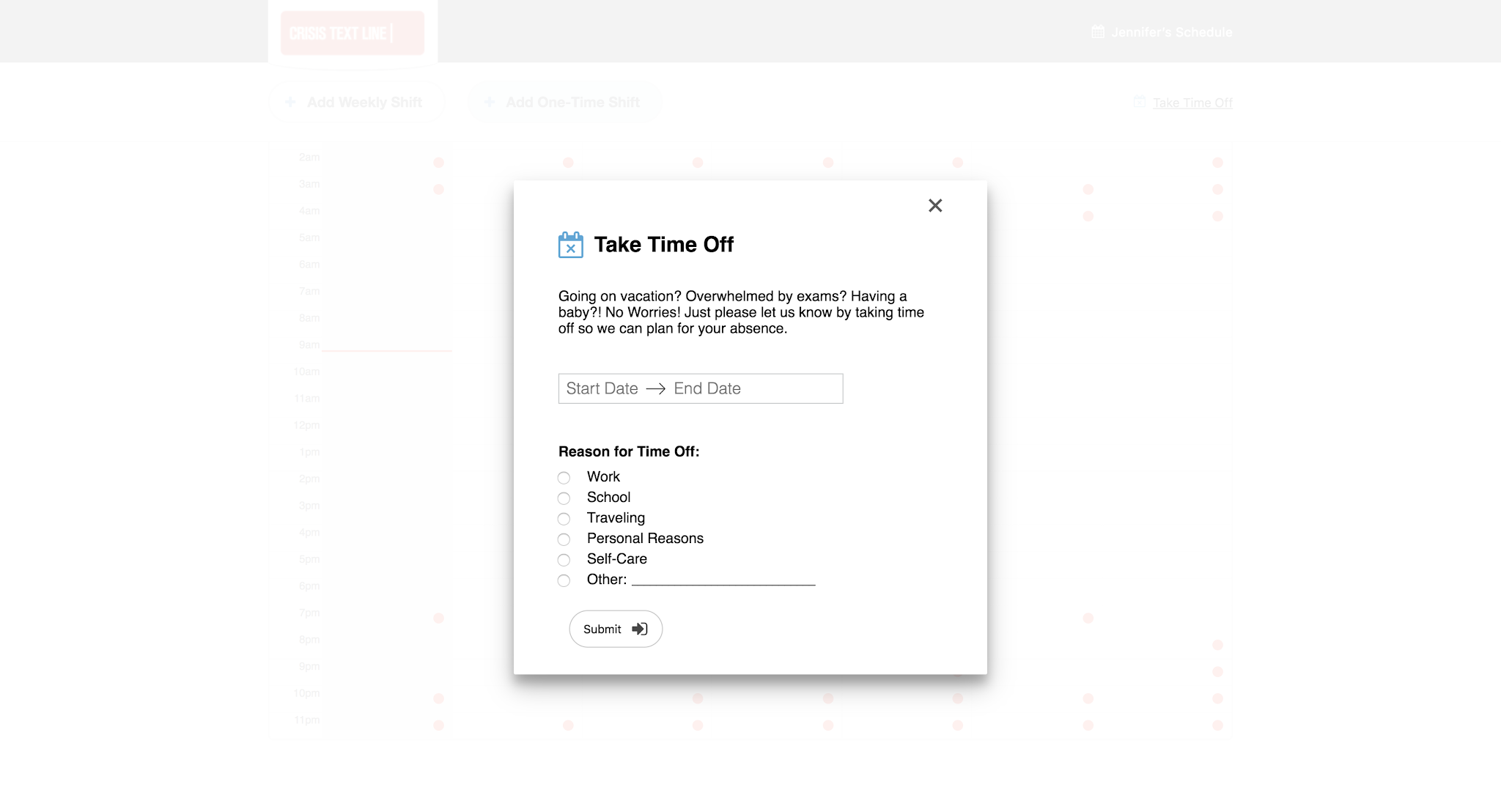Click the plus icon on Add One-Time Shift
Image resolution: width=1501 pixels, height=812 pixels.
click(490, 102)
